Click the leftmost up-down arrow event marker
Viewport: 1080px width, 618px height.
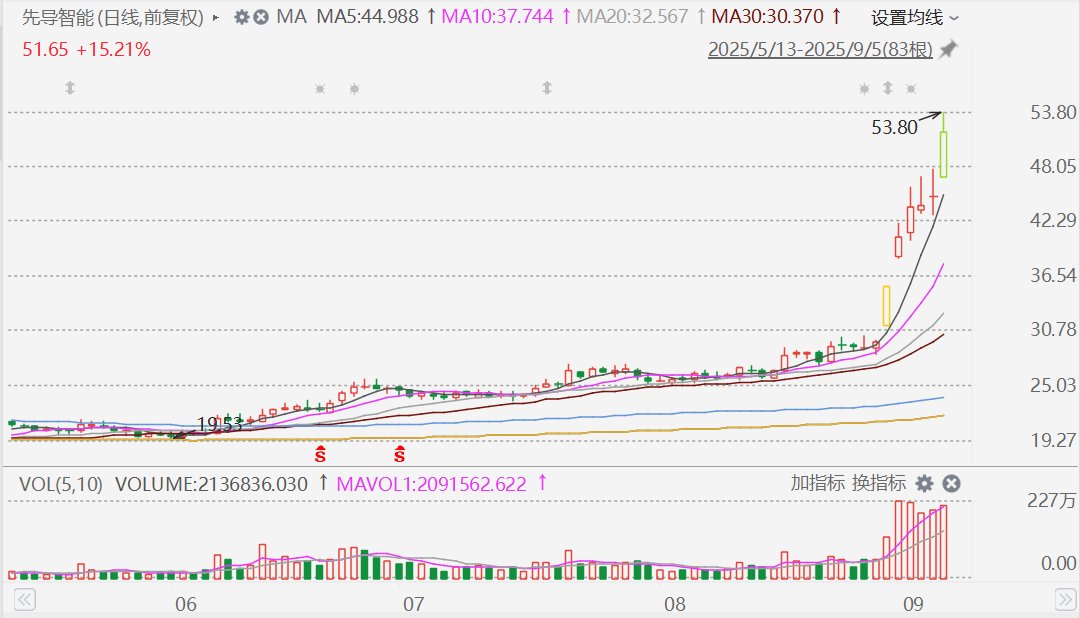point(70,88)
